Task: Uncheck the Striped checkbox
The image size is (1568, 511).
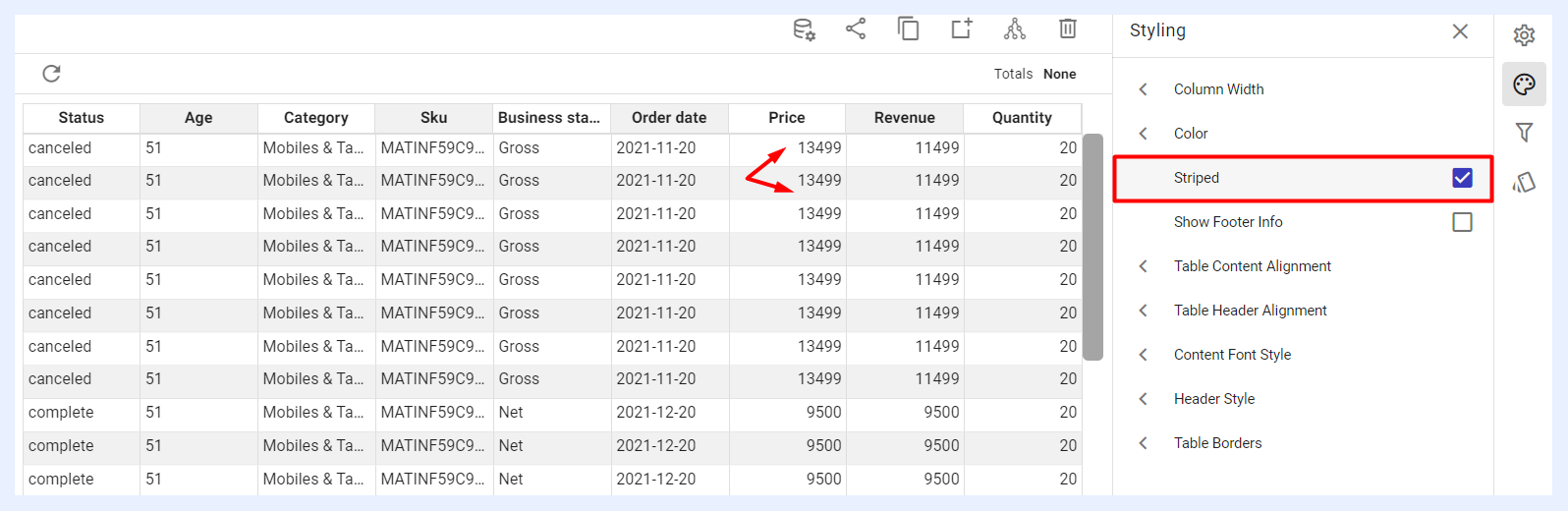Action: [1462, 178]
